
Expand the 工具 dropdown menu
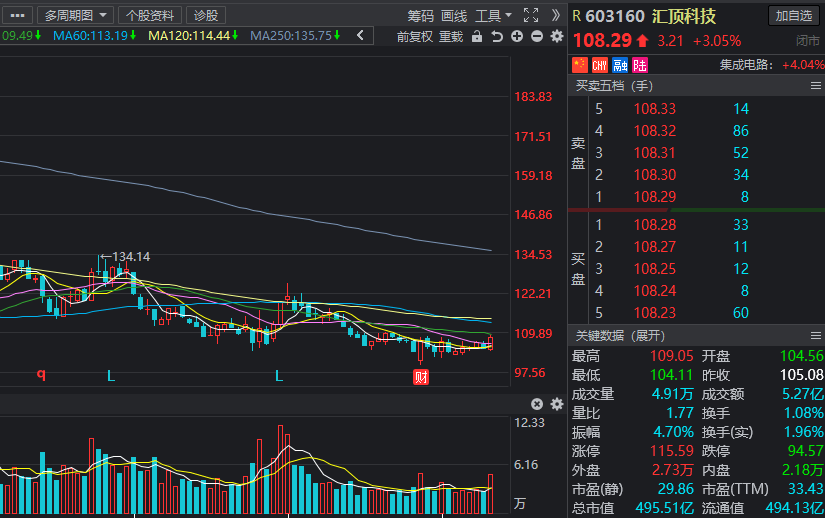click(x=493, y=16)
